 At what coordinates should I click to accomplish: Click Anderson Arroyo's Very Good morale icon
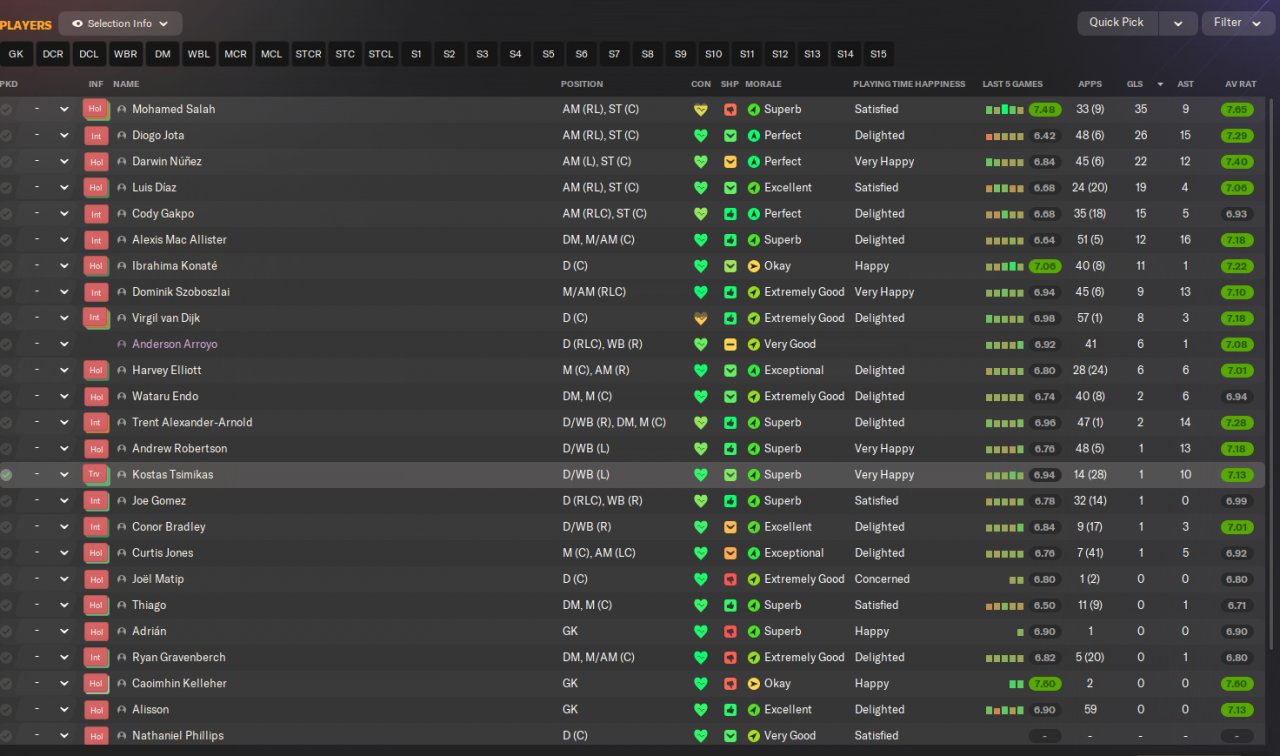tap(754, 344)
